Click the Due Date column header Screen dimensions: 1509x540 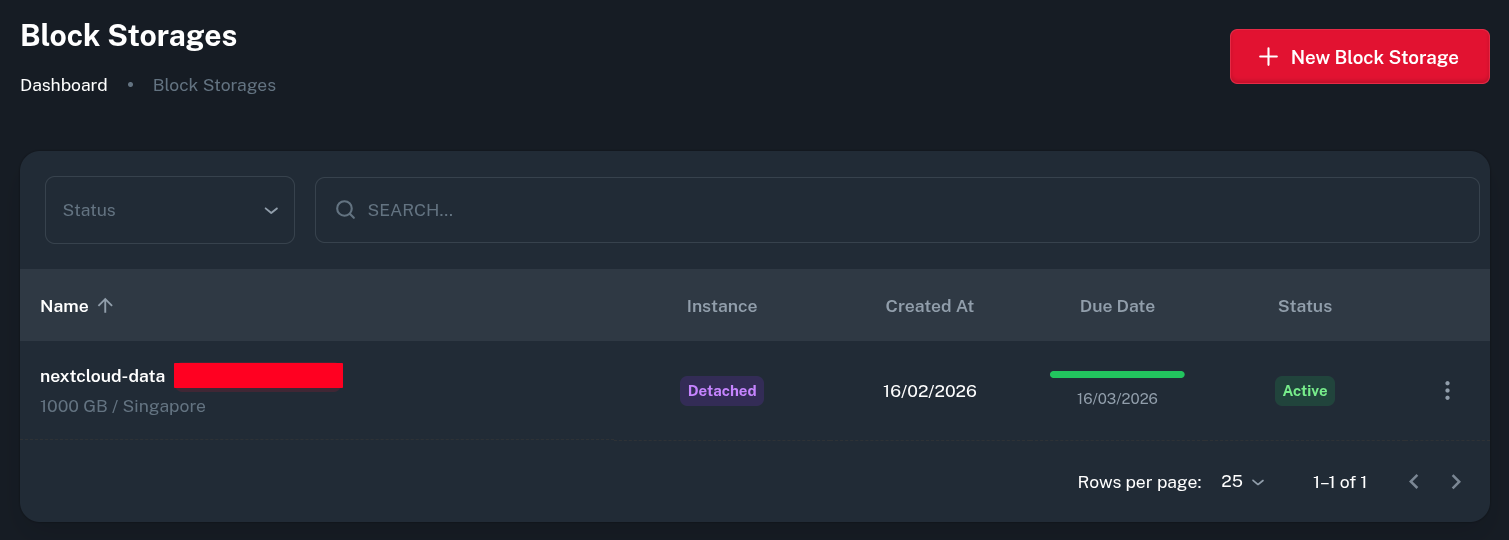(1117, 306)
